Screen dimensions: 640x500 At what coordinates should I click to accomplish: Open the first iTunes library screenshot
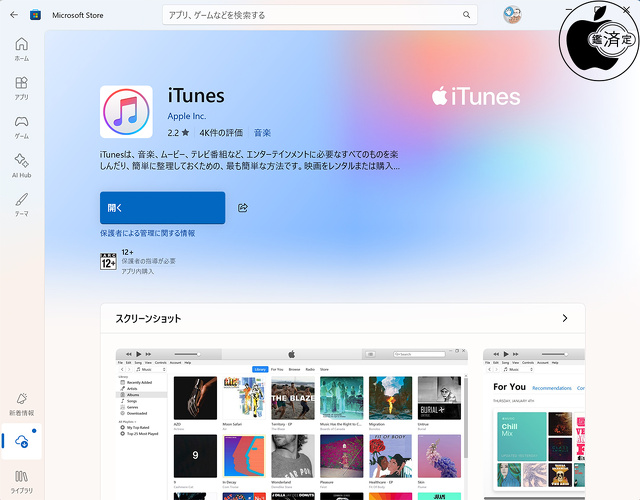(x=292, y=424)
